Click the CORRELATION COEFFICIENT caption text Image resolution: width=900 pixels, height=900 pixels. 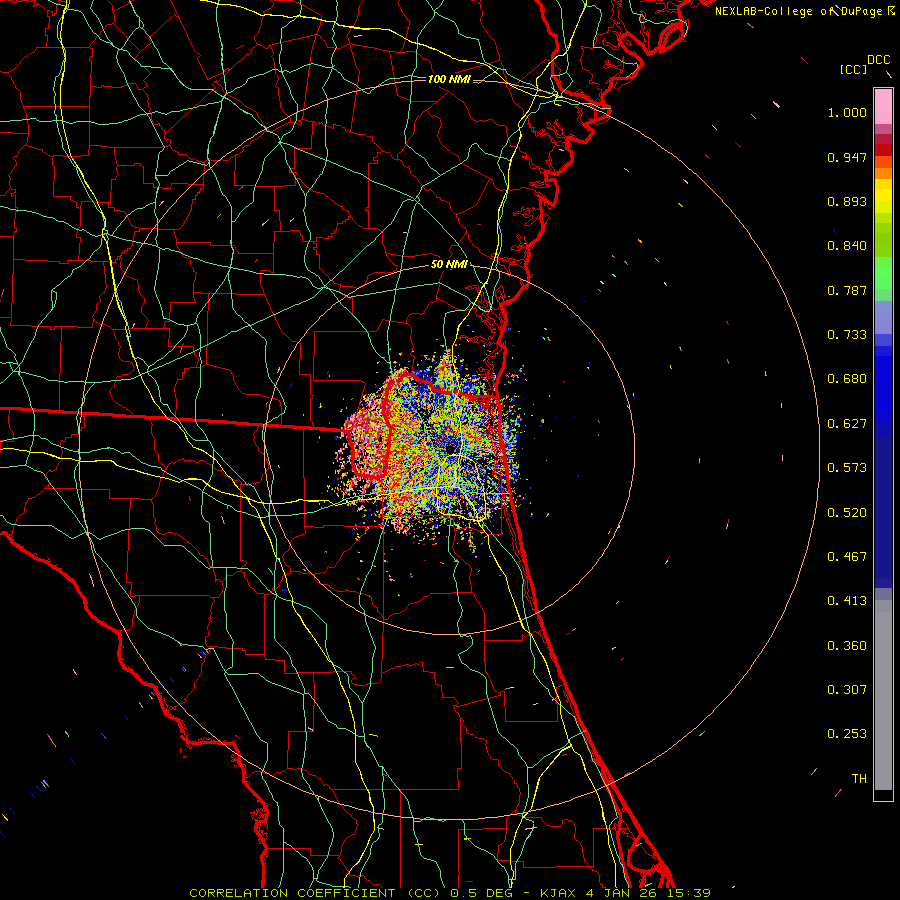click(292, 893)
